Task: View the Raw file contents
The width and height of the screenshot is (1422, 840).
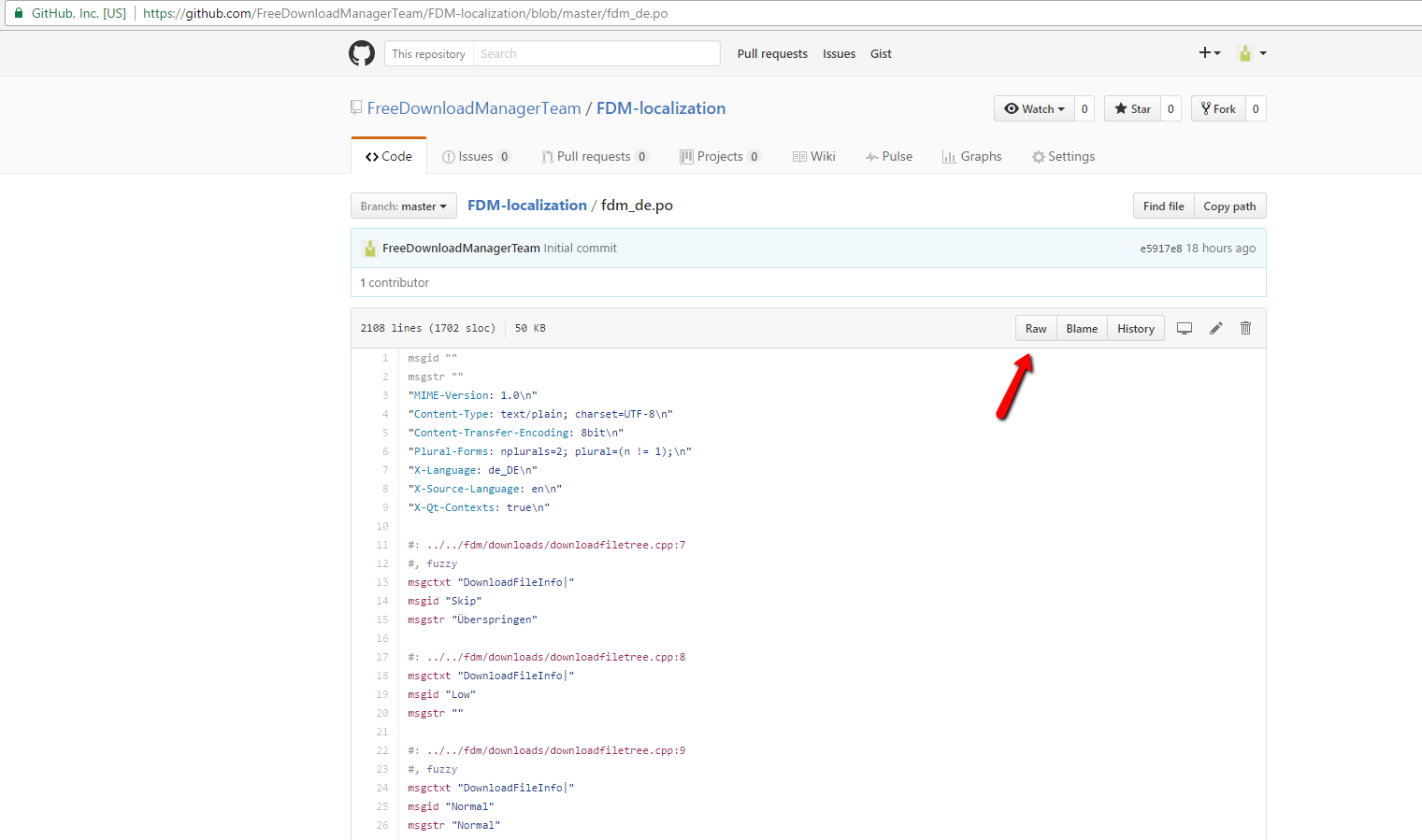Action: 1036,328
